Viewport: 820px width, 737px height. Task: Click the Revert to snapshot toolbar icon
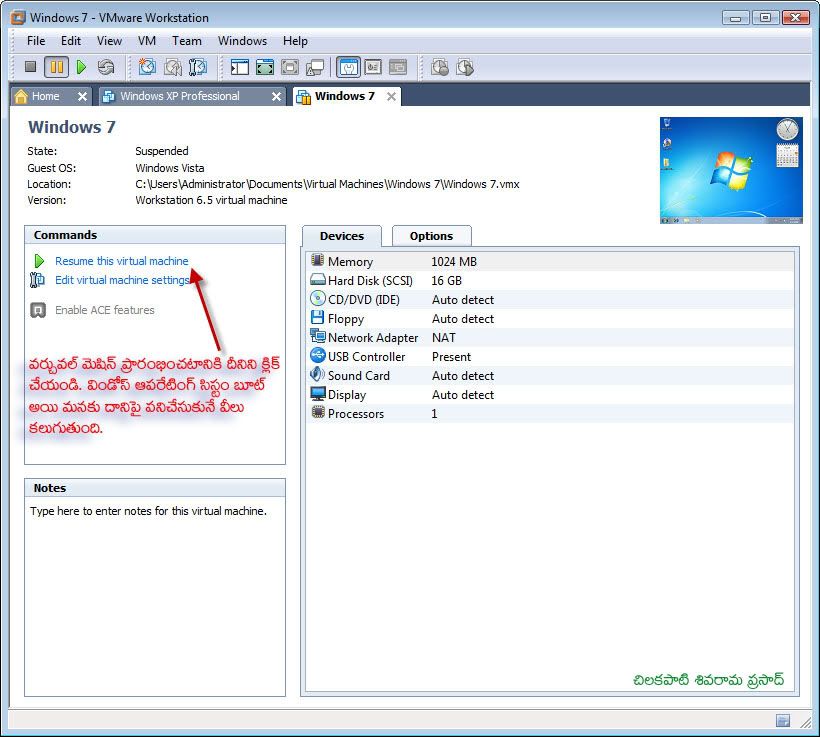pos(172,67)
